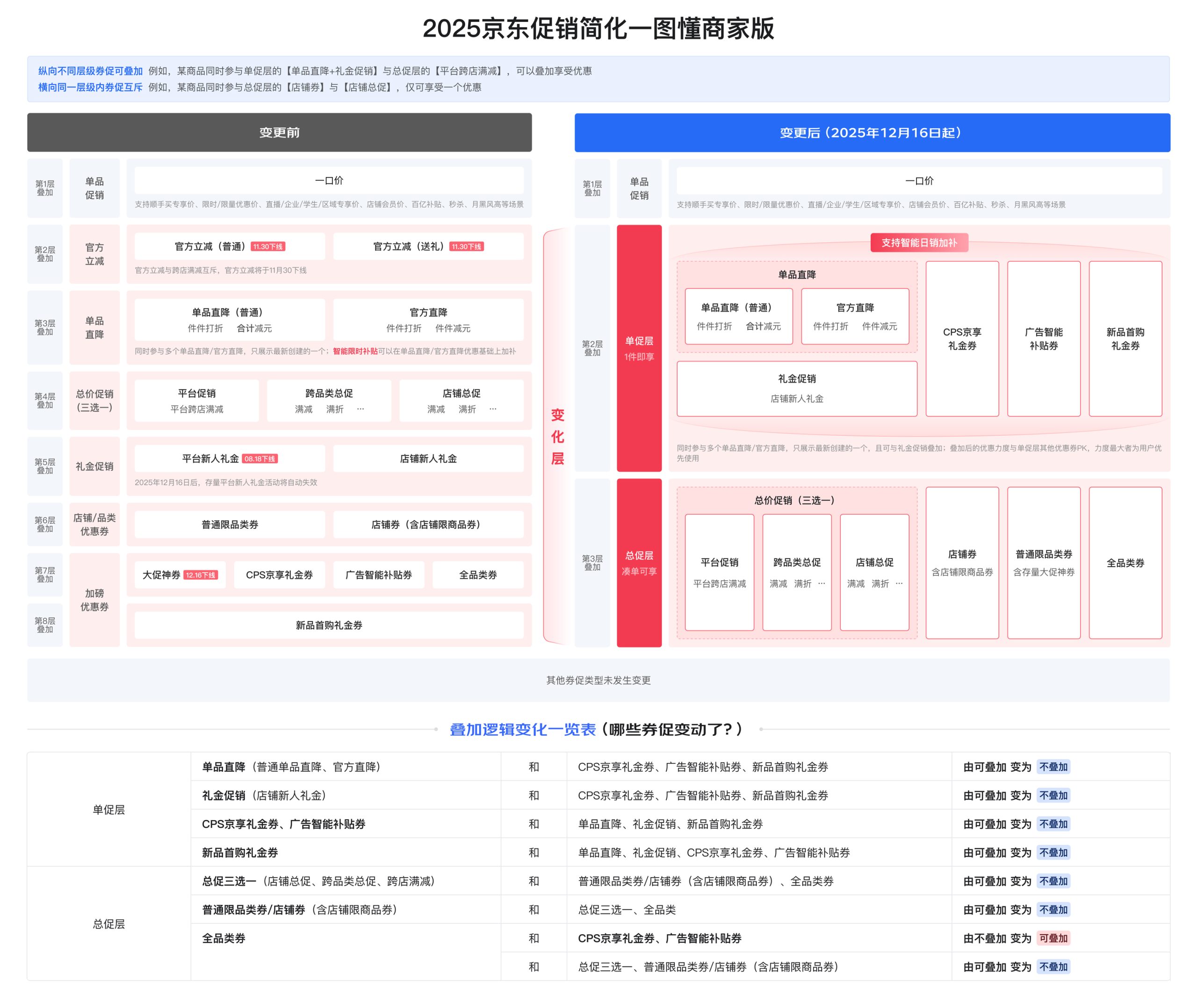Viewport: 1197px width, 1008px height.
Task: Click the 支持智能日销加补 red label
Action: pos(919,243)
